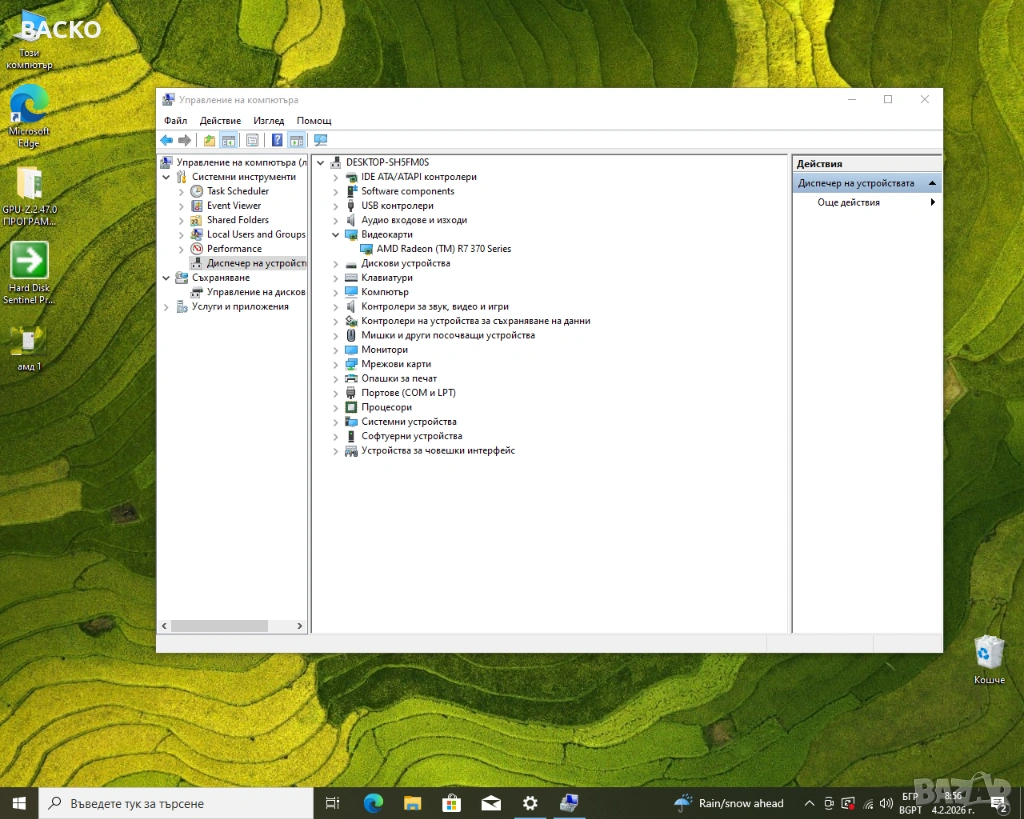Open the Действие menu
The height and width of the screenshot is (819, 1024).
click(x=220, y=121)
